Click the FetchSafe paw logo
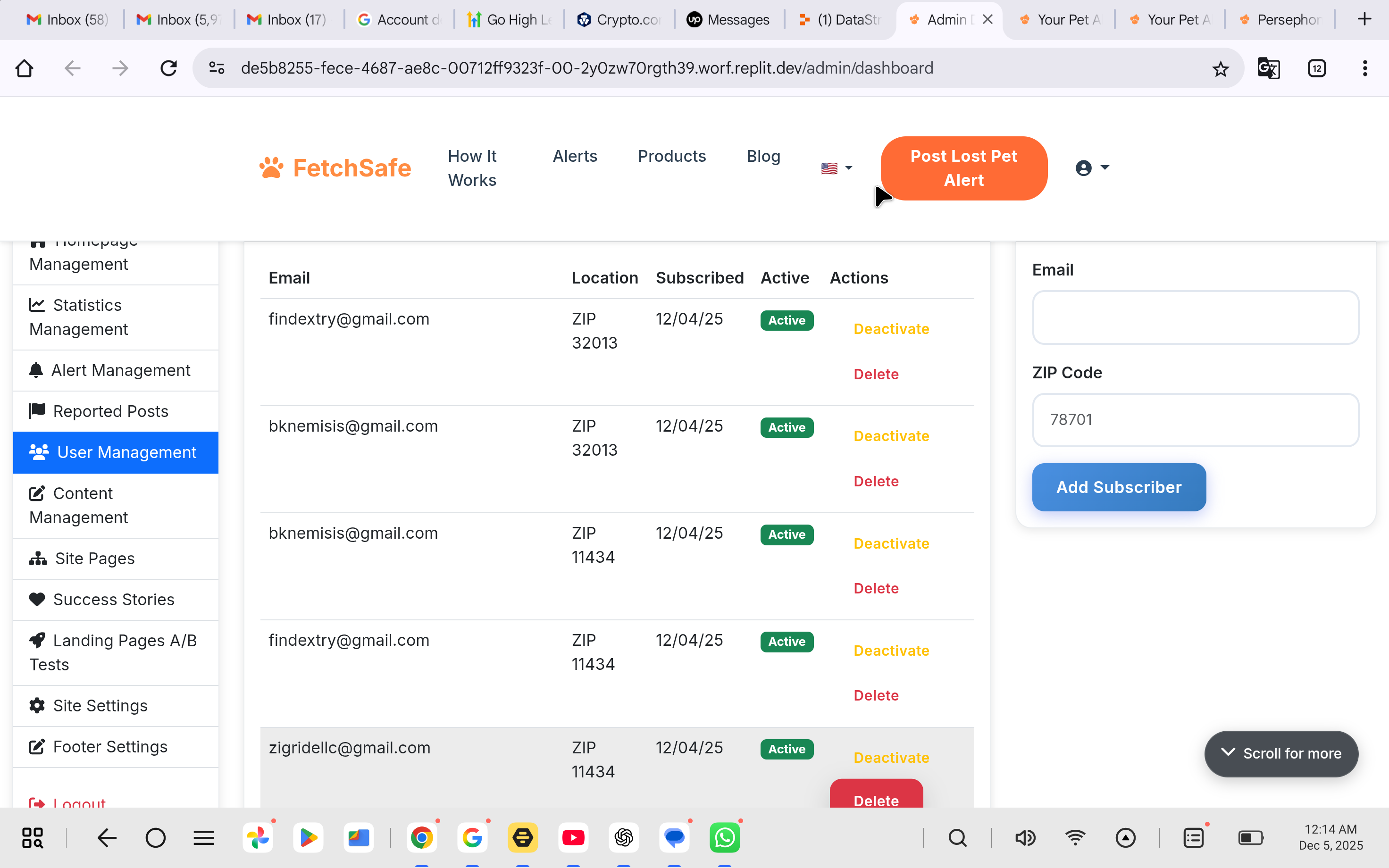 coord(271,167)
